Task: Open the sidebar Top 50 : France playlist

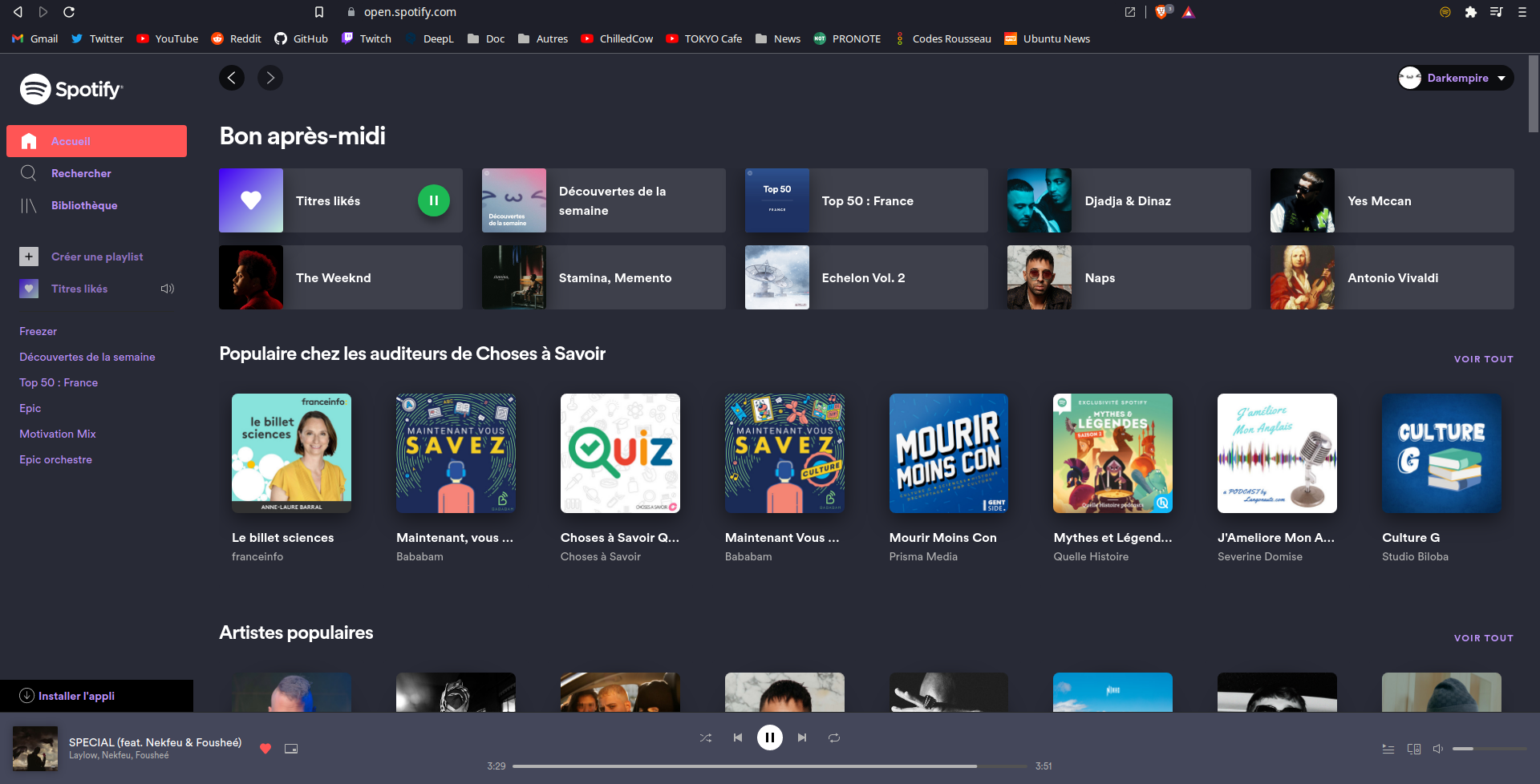Action: pos(59,382)
